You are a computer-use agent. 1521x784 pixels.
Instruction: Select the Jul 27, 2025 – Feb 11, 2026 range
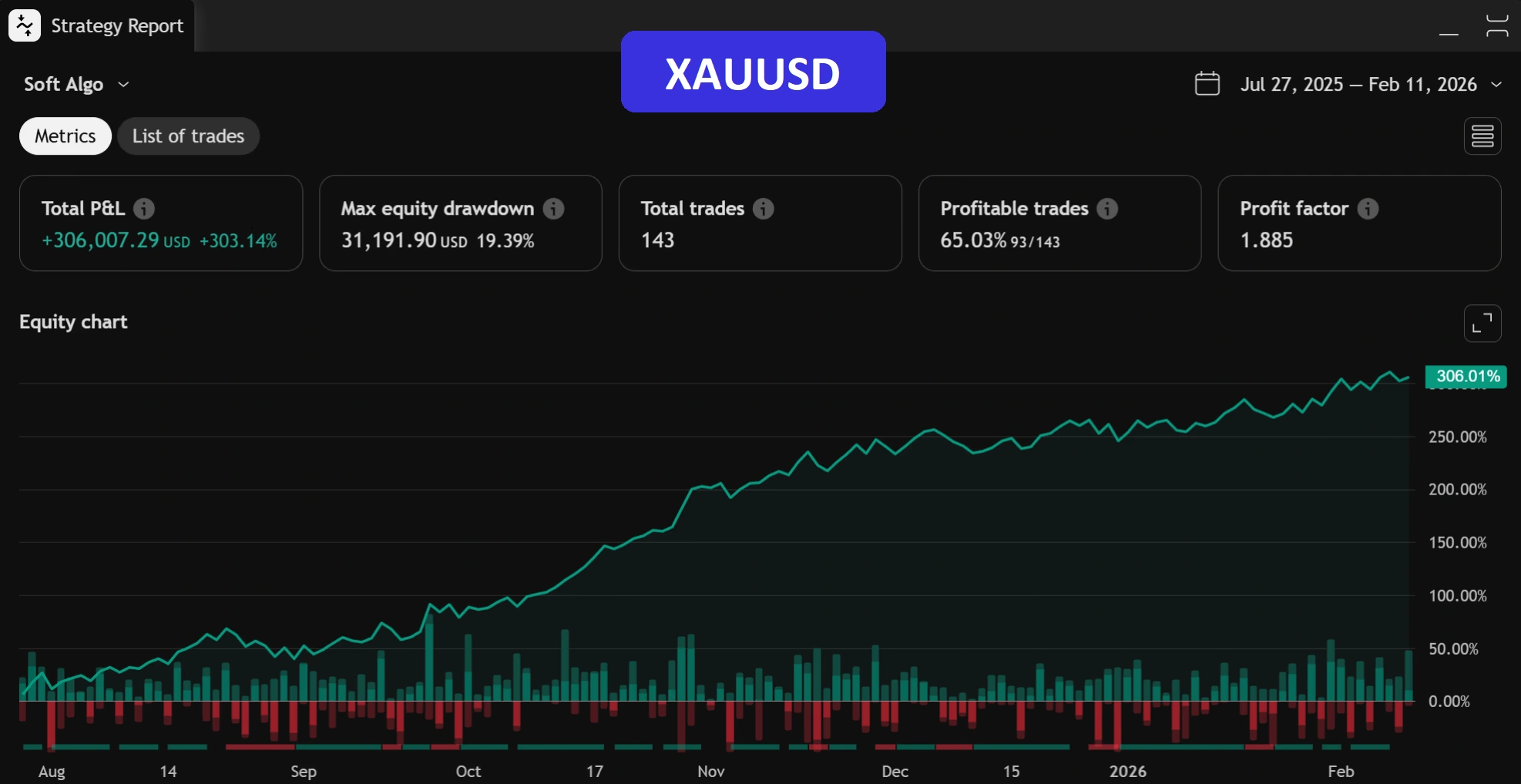click(x=1358, y=84)
